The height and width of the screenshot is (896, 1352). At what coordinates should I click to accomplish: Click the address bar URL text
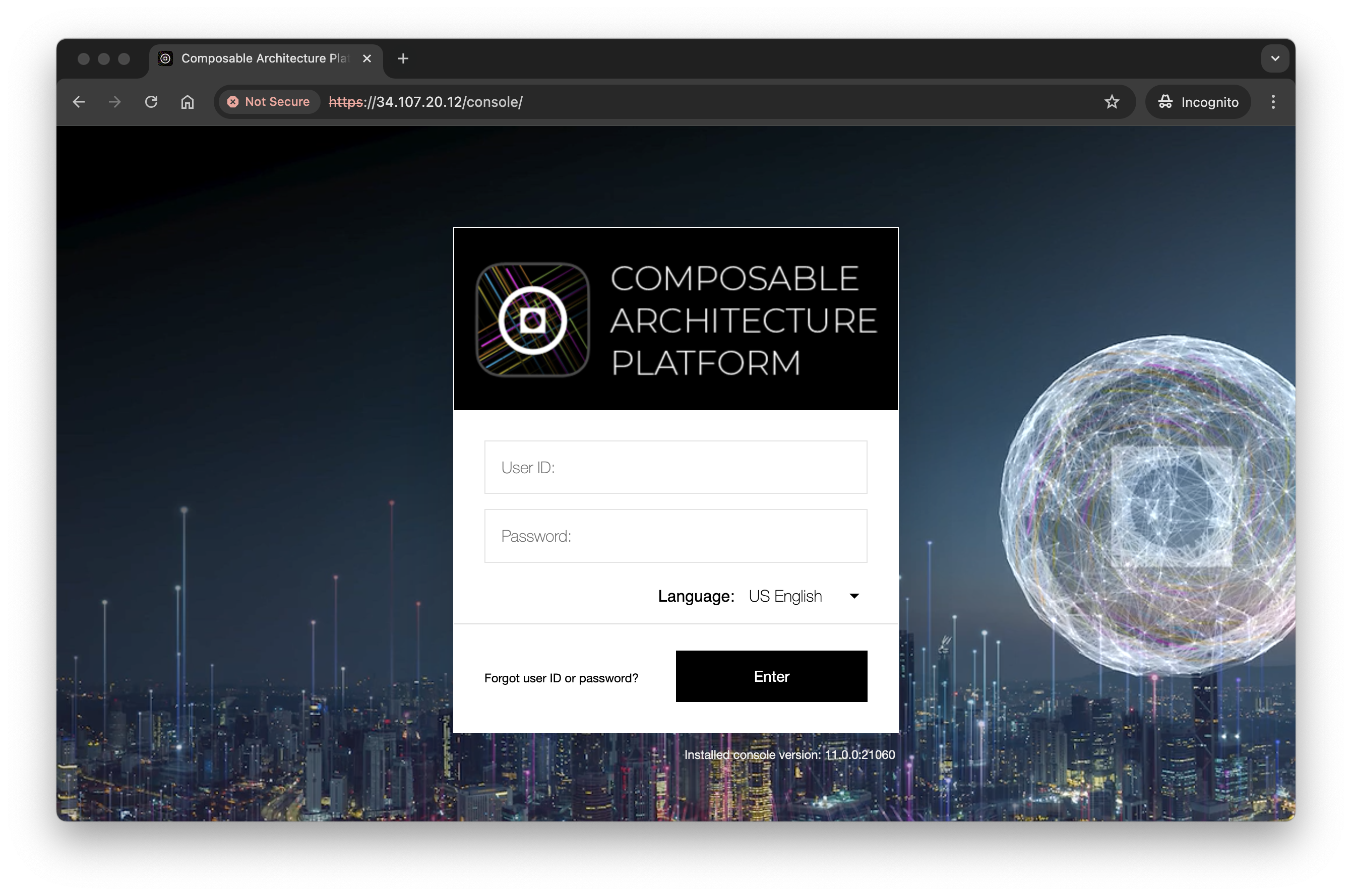425,102
